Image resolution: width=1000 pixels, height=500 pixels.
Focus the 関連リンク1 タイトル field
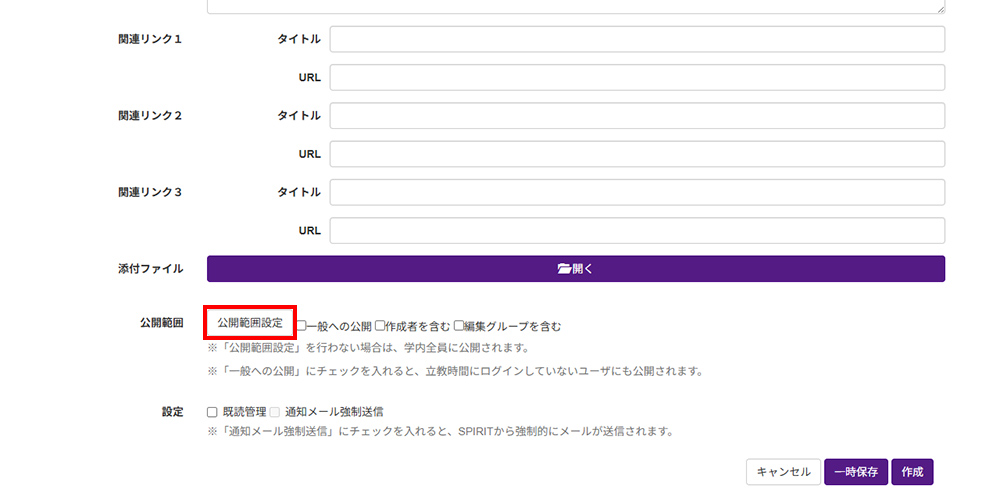(x=637, y=39)
